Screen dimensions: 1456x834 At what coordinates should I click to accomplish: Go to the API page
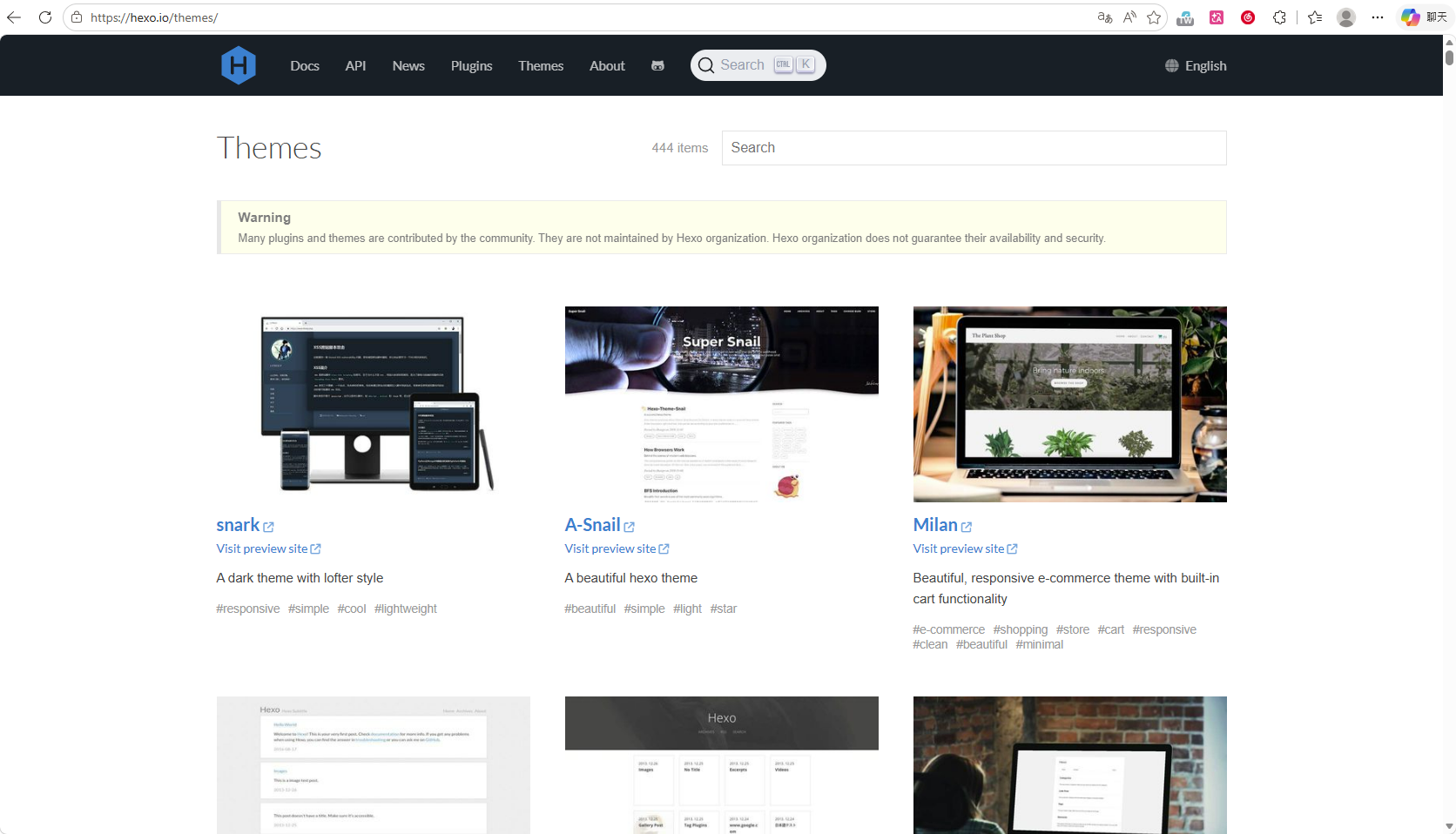click(355, 66)
